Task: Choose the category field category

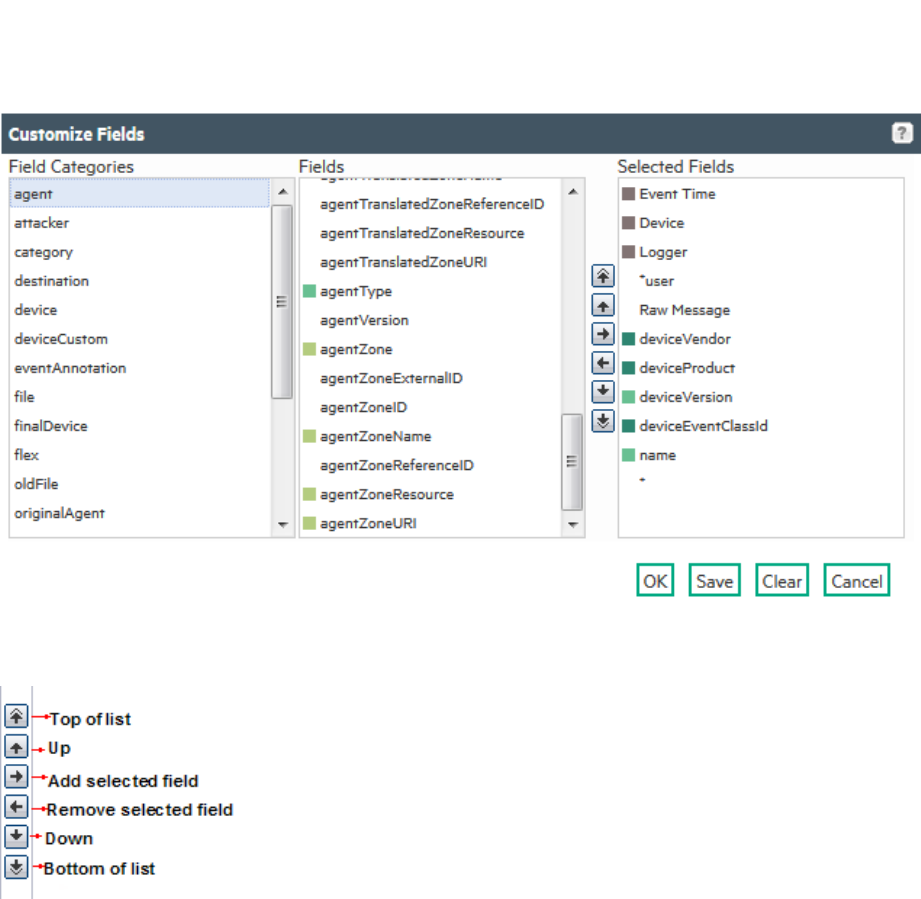Action: [139, 252]
